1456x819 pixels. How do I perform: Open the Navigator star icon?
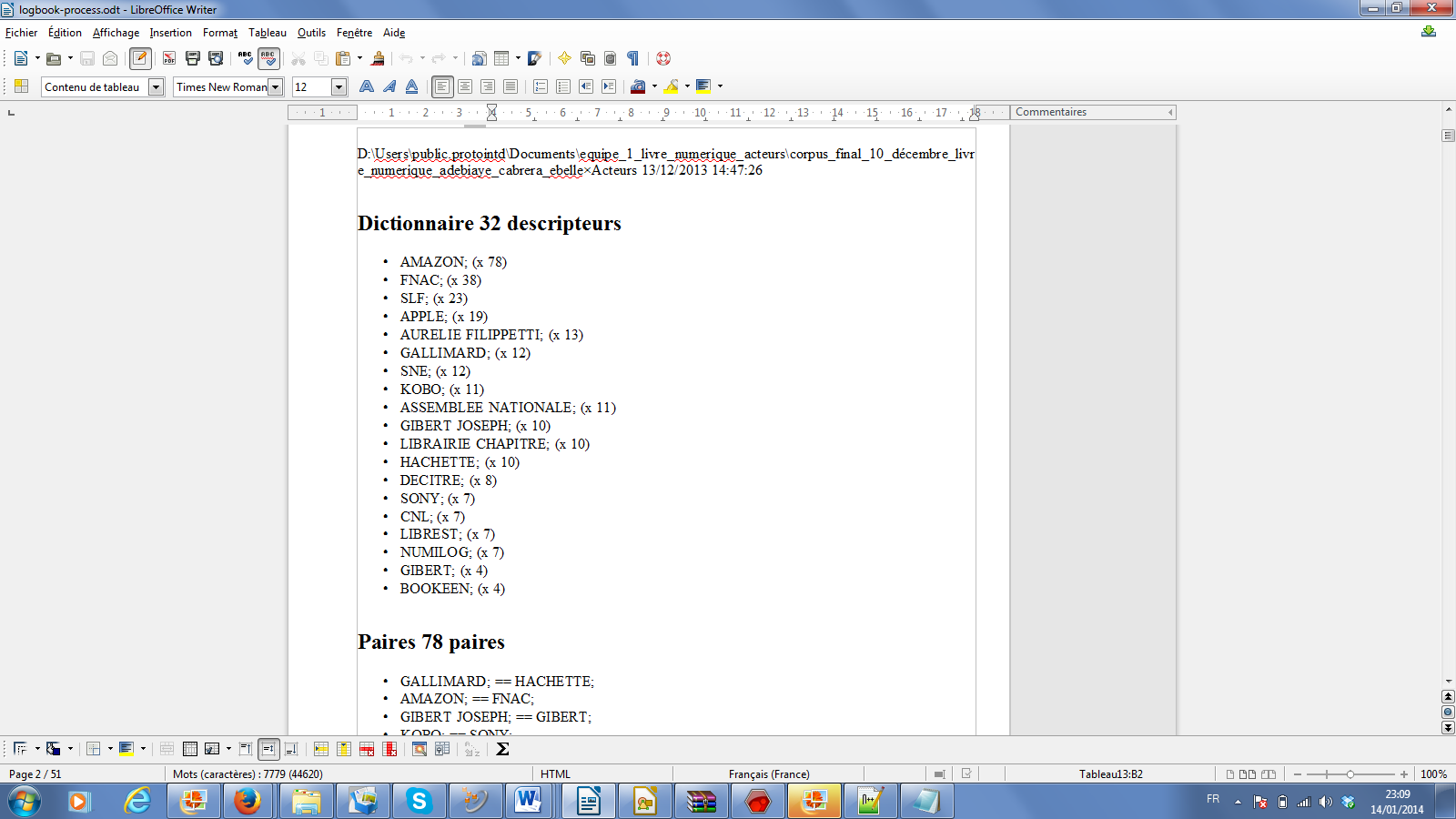pyautogui.click(x=564, y=58)
